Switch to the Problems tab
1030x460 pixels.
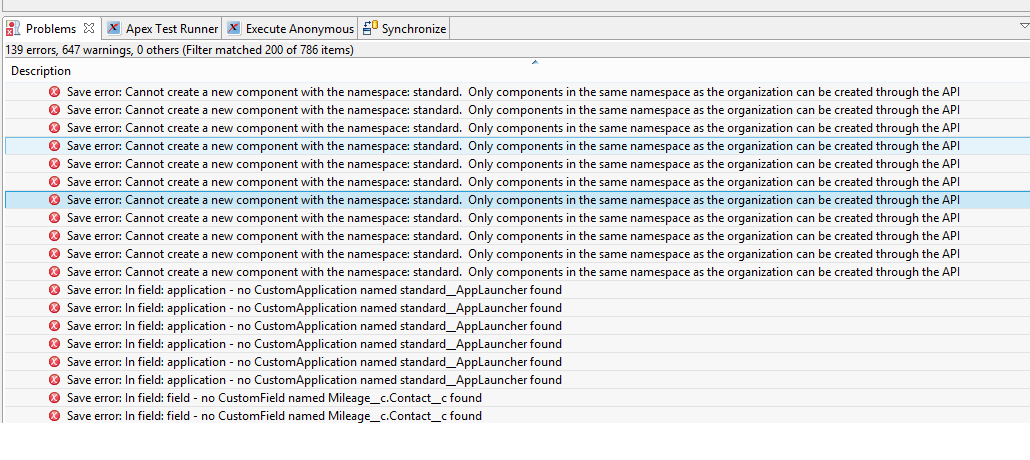click(50, 29)
